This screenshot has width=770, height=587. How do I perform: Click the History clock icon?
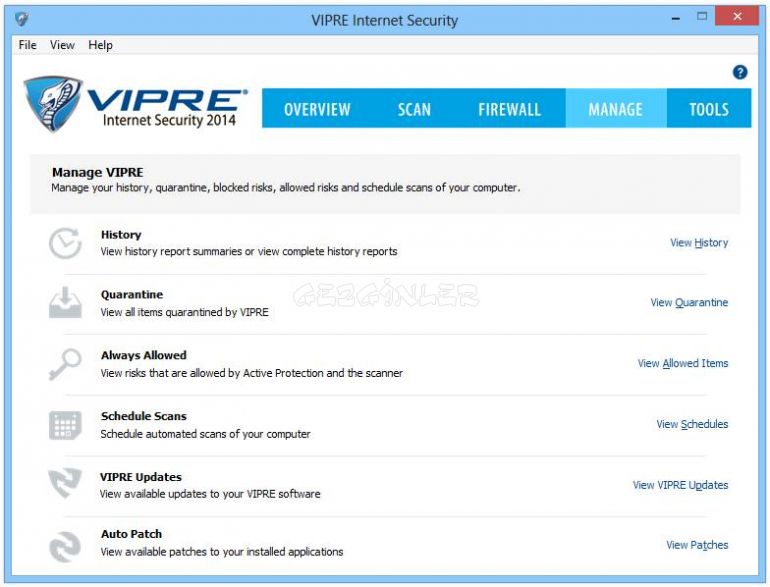click(65, 243)
